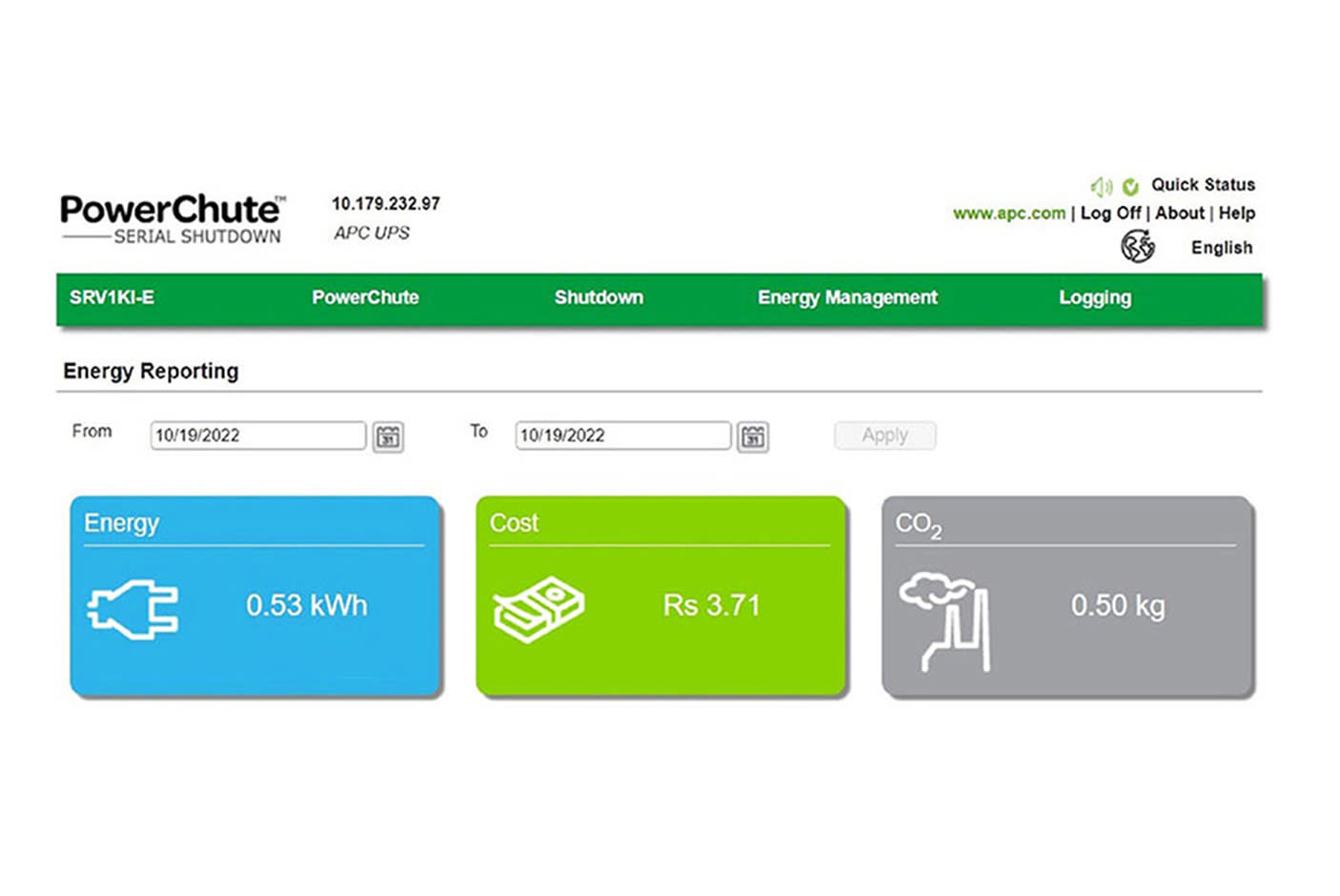Open the From date calendar picker

(x=388, y=437)
